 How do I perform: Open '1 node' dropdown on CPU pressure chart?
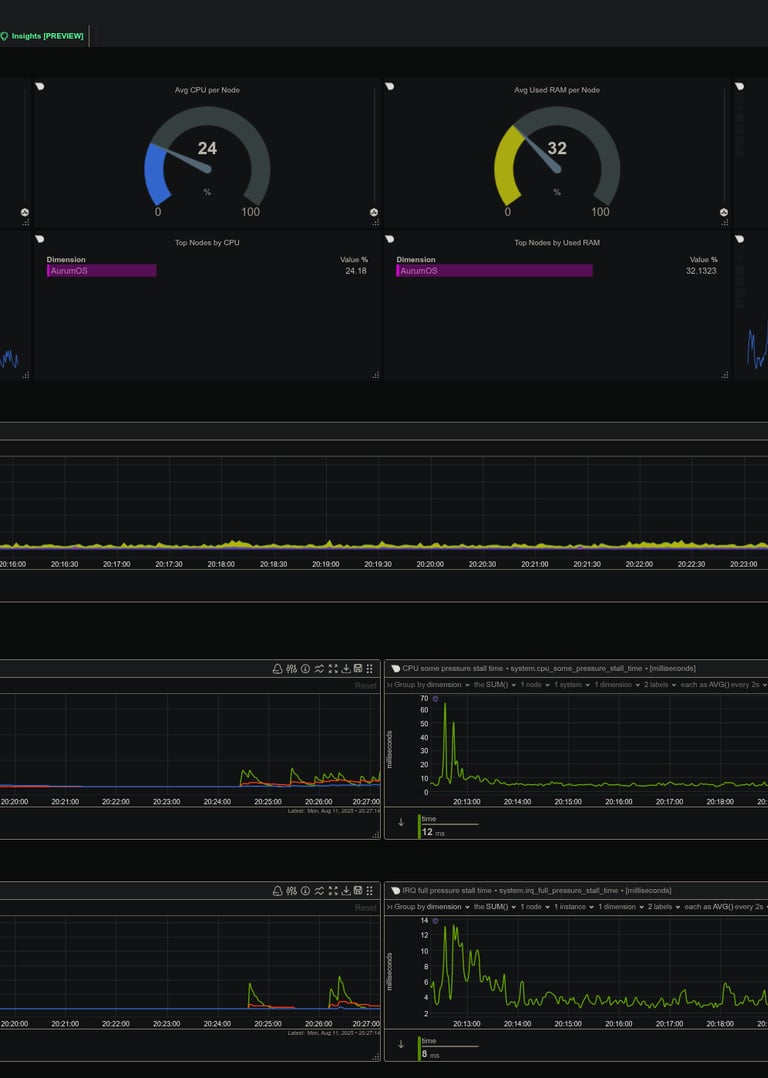click(x=534, y=685)
